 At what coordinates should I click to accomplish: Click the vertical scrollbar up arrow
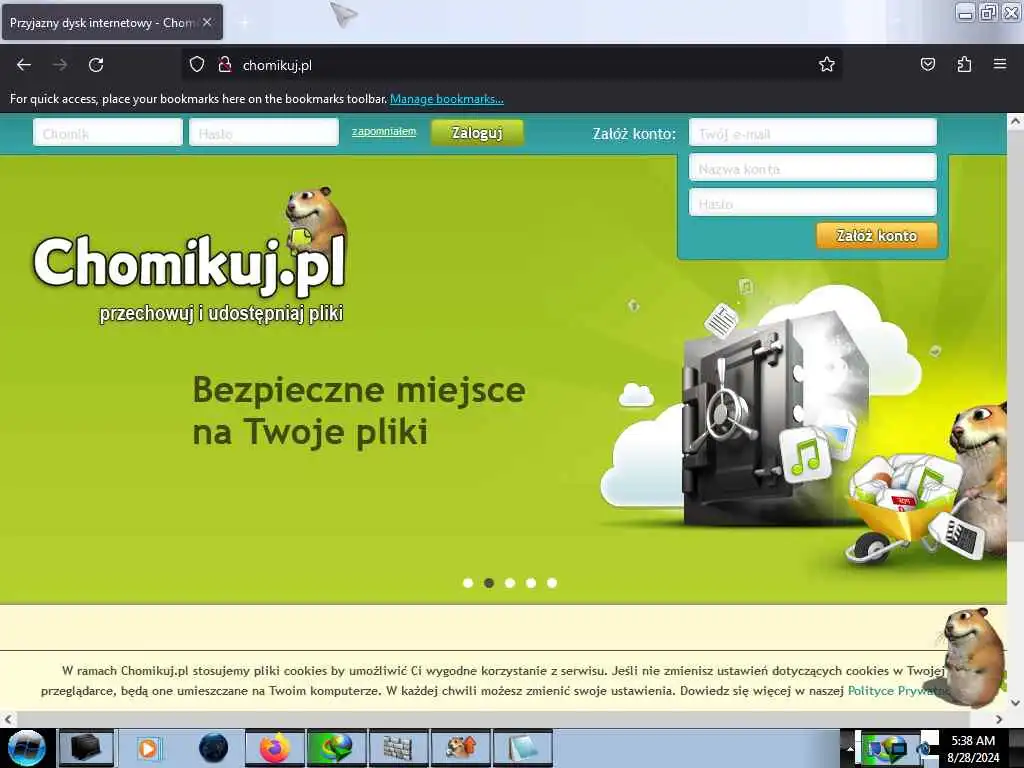[1015, 121]
